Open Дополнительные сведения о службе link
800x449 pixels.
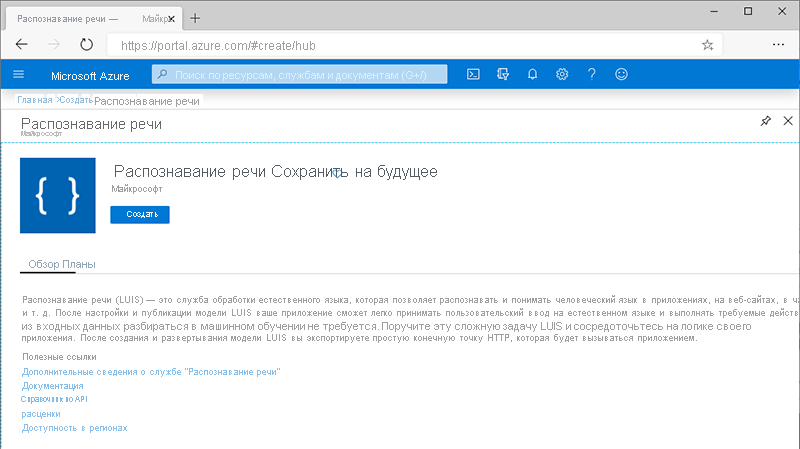pyautogui.click(x=151, y=372)
